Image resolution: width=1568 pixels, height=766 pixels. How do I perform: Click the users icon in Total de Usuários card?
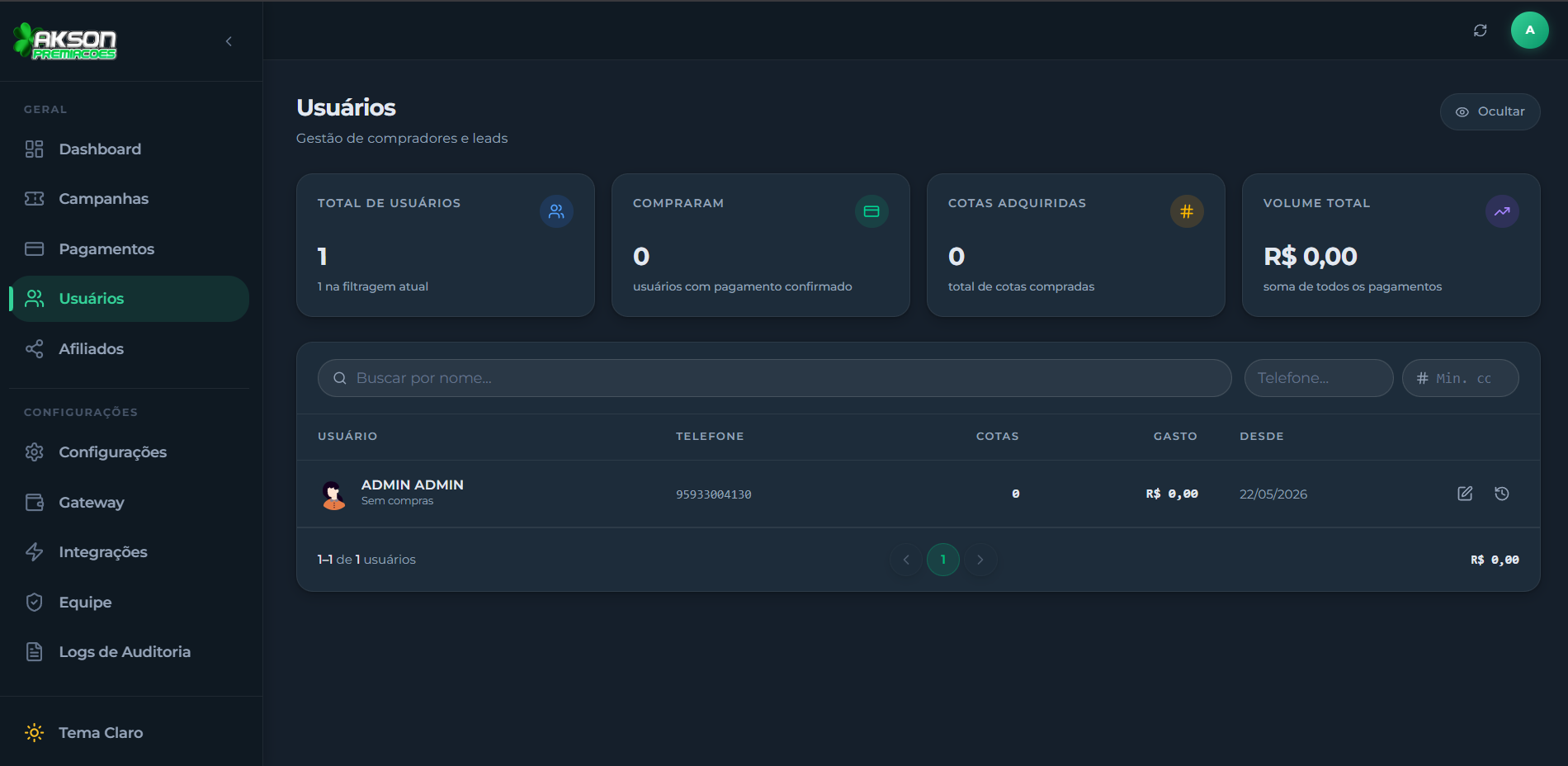pyautogui.click(x=556, y=211)
